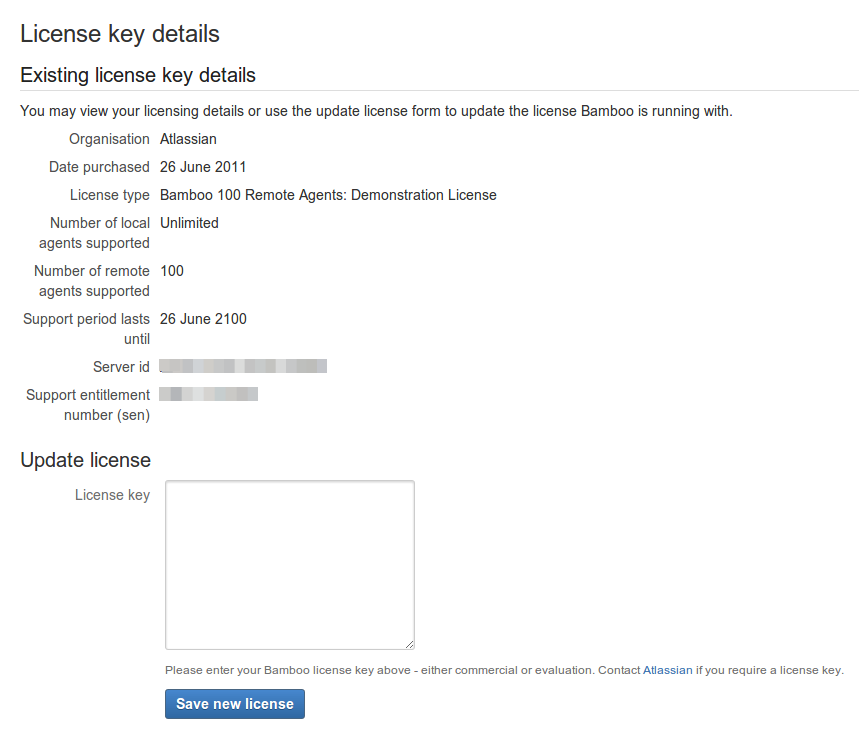Click the Server id label
Viewport: 859px width, 737px height.
click(x=121, y=367)
